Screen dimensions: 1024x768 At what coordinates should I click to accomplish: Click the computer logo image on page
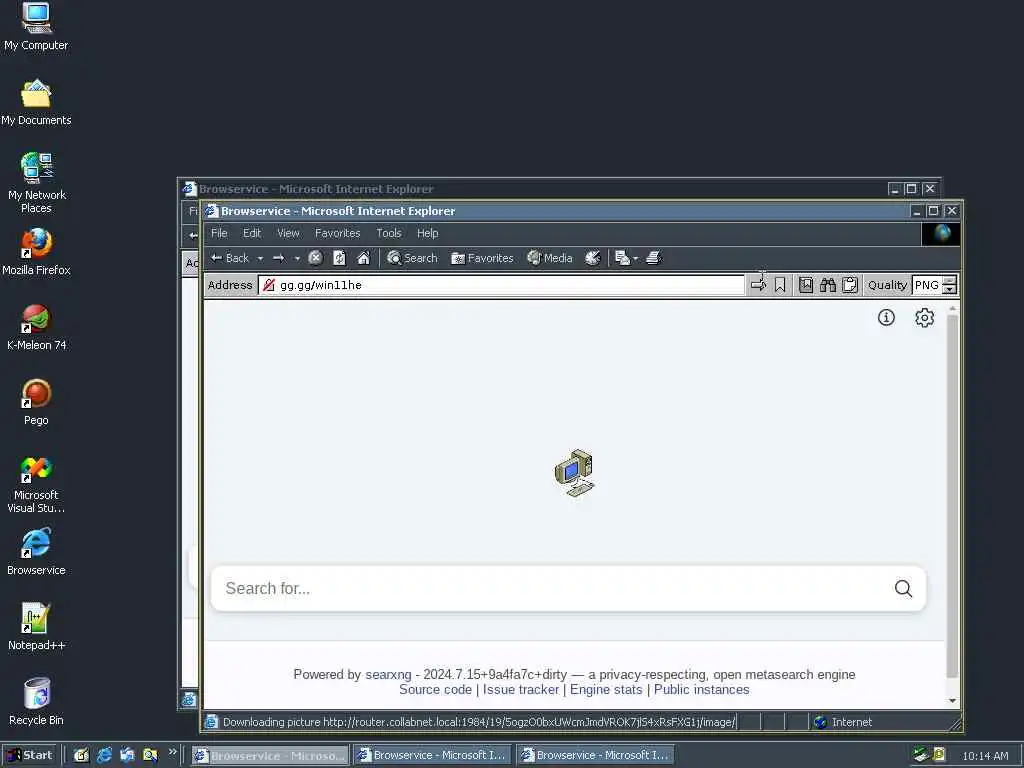coord(575,473)
